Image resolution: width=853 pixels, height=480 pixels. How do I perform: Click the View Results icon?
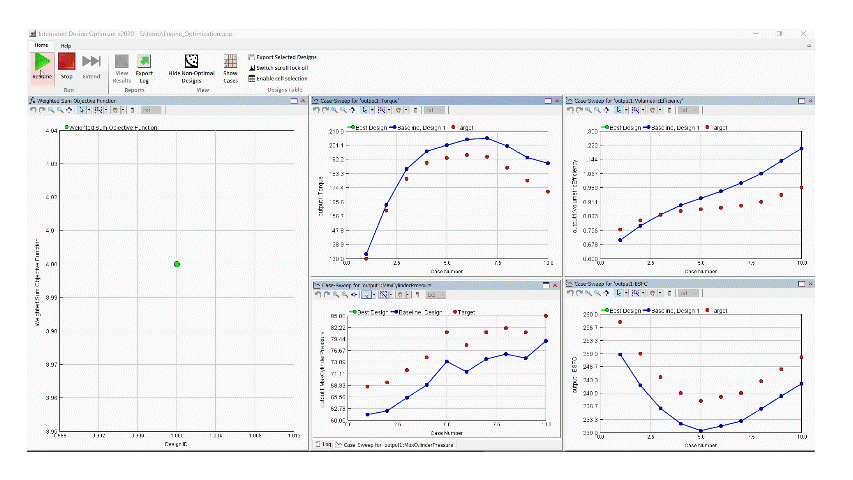pyautogui.click(x=122, y=61)
